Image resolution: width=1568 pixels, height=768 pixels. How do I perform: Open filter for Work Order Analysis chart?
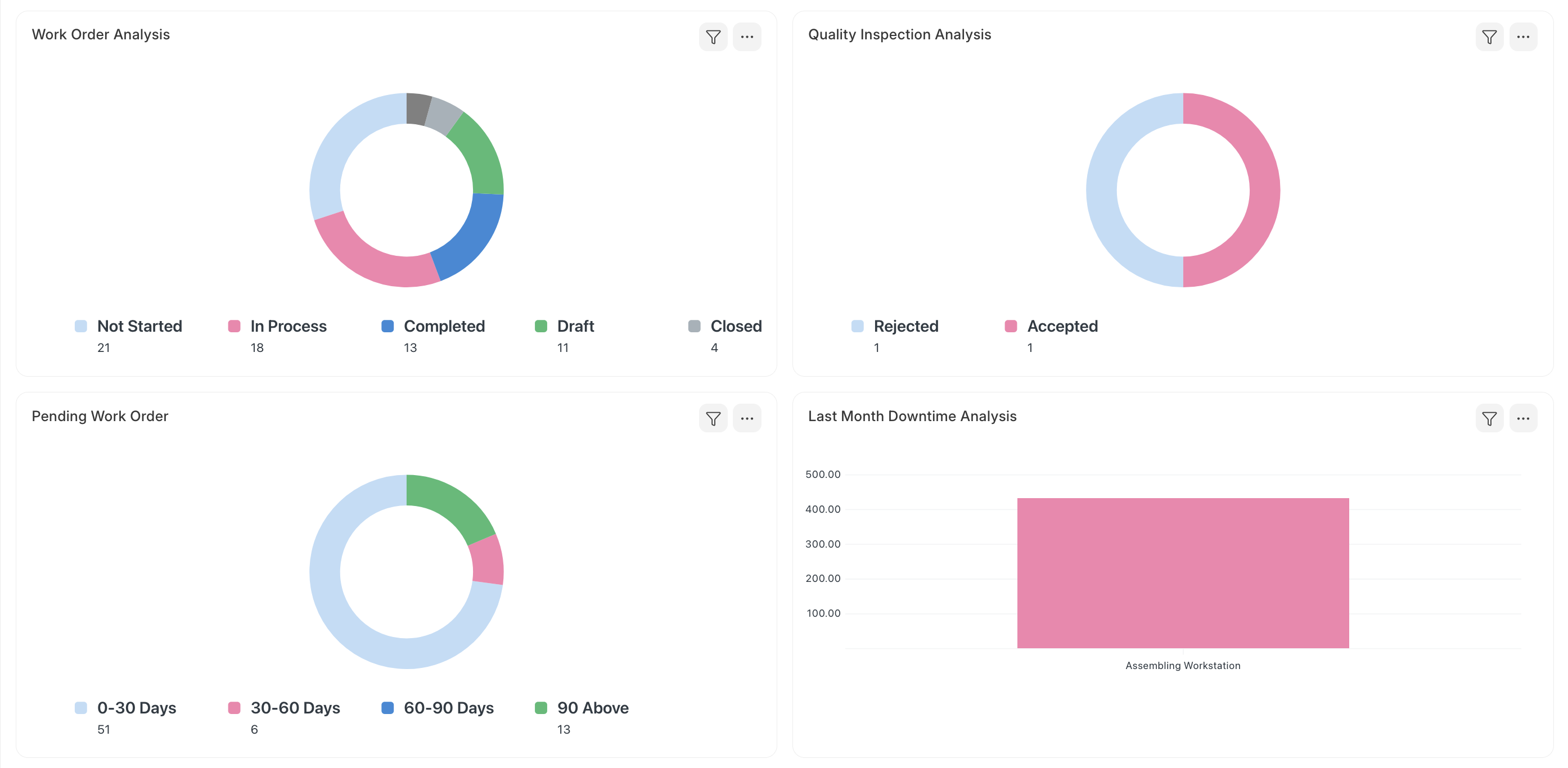tap(713, 37)
